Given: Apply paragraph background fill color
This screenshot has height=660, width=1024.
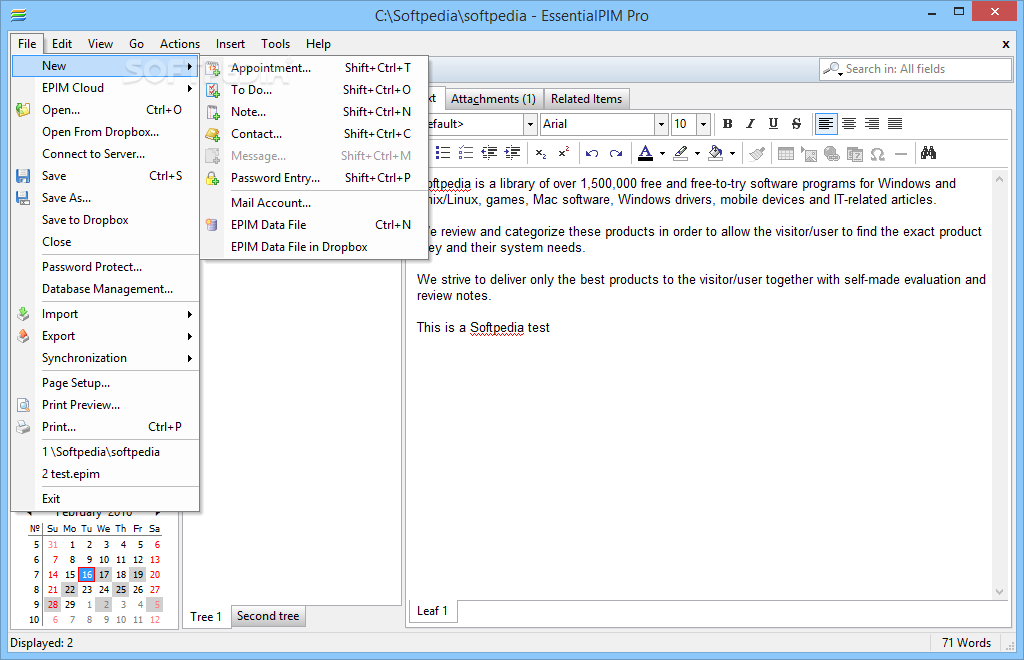Looking at the screenshot, I should [716, 153].
